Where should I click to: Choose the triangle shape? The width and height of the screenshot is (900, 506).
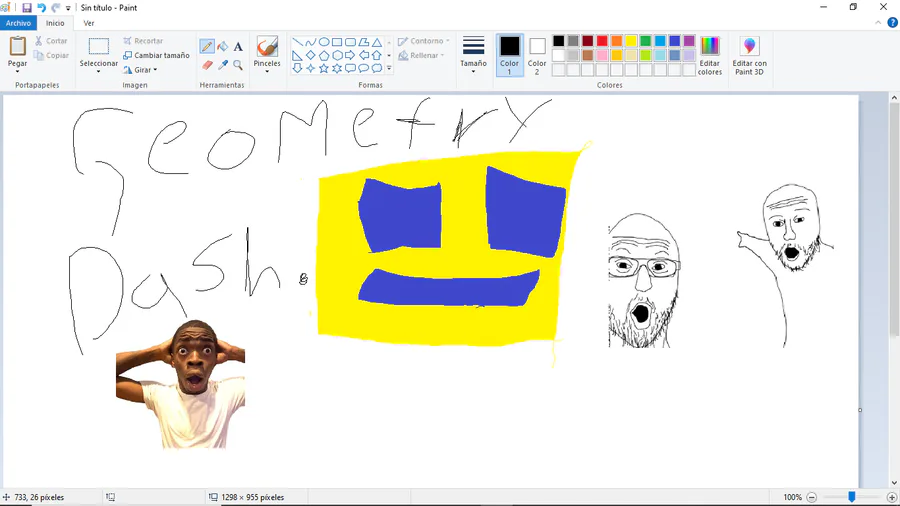click(377, 42)
